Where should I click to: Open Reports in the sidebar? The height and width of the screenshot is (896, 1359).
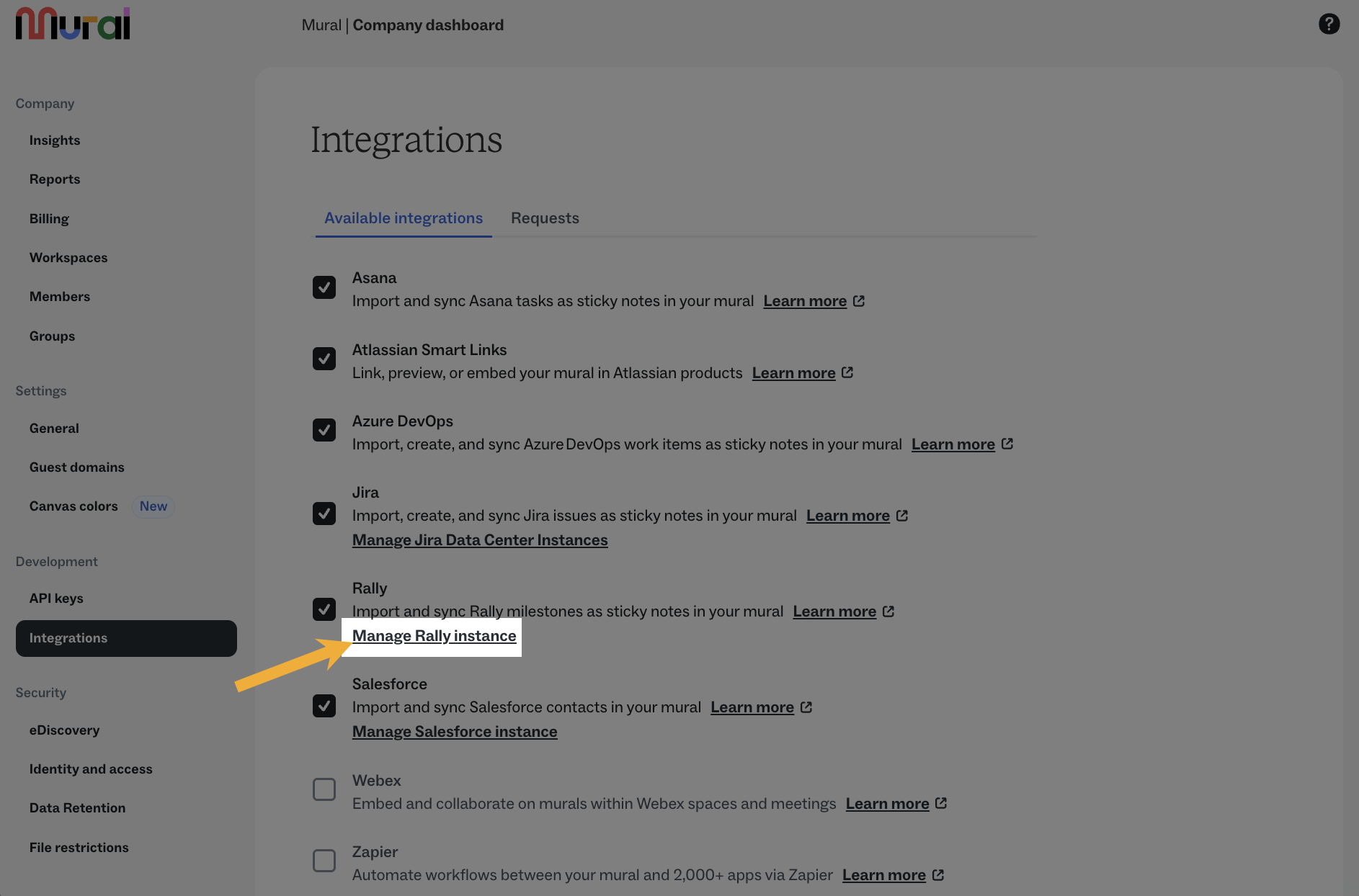[x=55, y=179]
